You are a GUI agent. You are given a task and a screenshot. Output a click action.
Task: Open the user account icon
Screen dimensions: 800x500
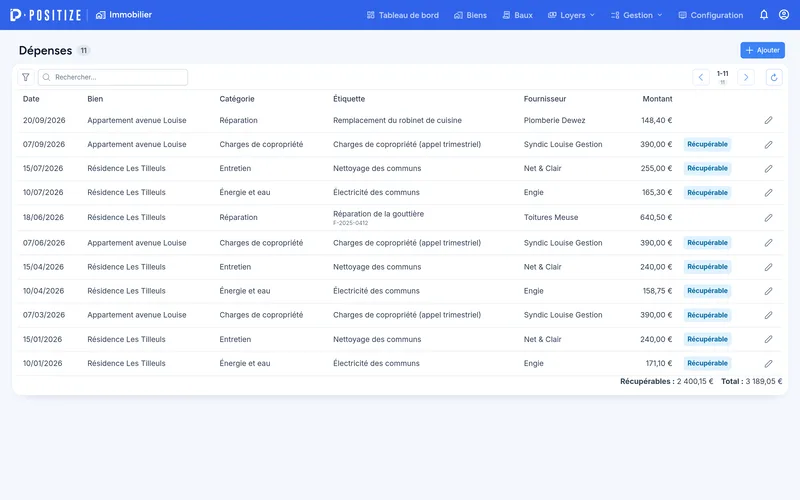pyautogui.click(x=784, y=15)
